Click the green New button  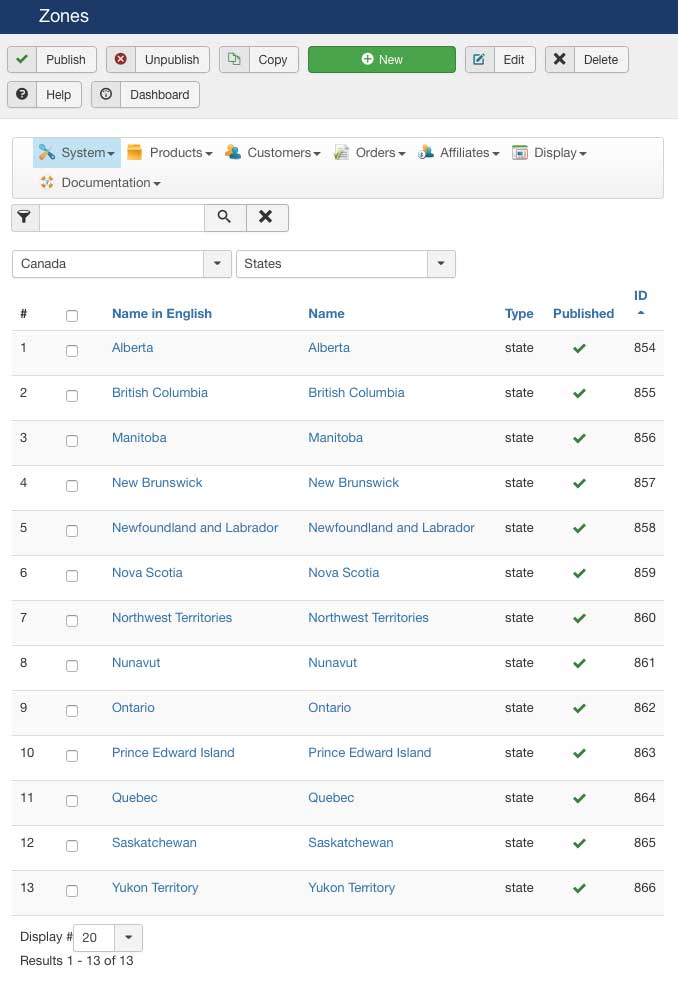pyautogui.click(x=382, y=60)
